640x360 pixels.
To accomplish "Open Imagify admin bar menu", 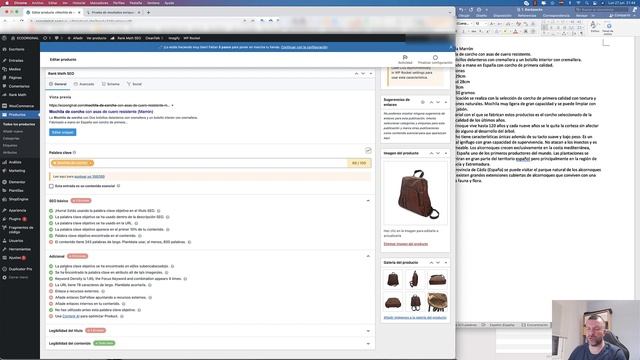I will tap(174, 38).
